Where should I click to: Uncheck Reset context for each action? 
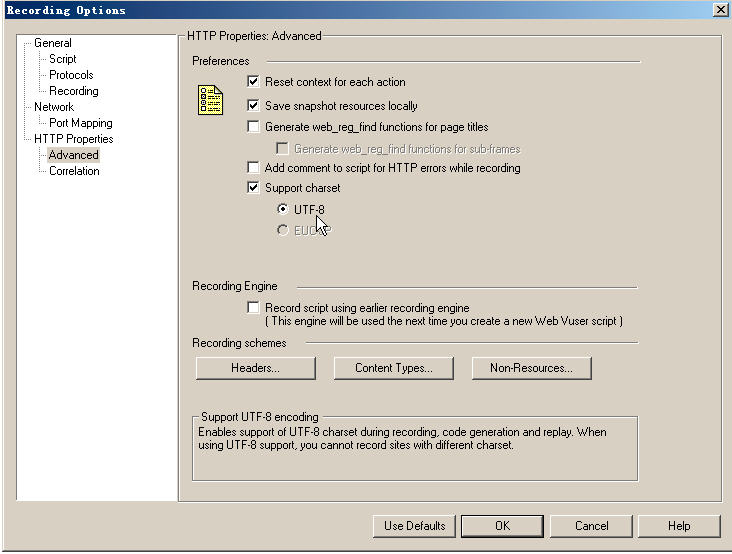(x=253, y=82)
